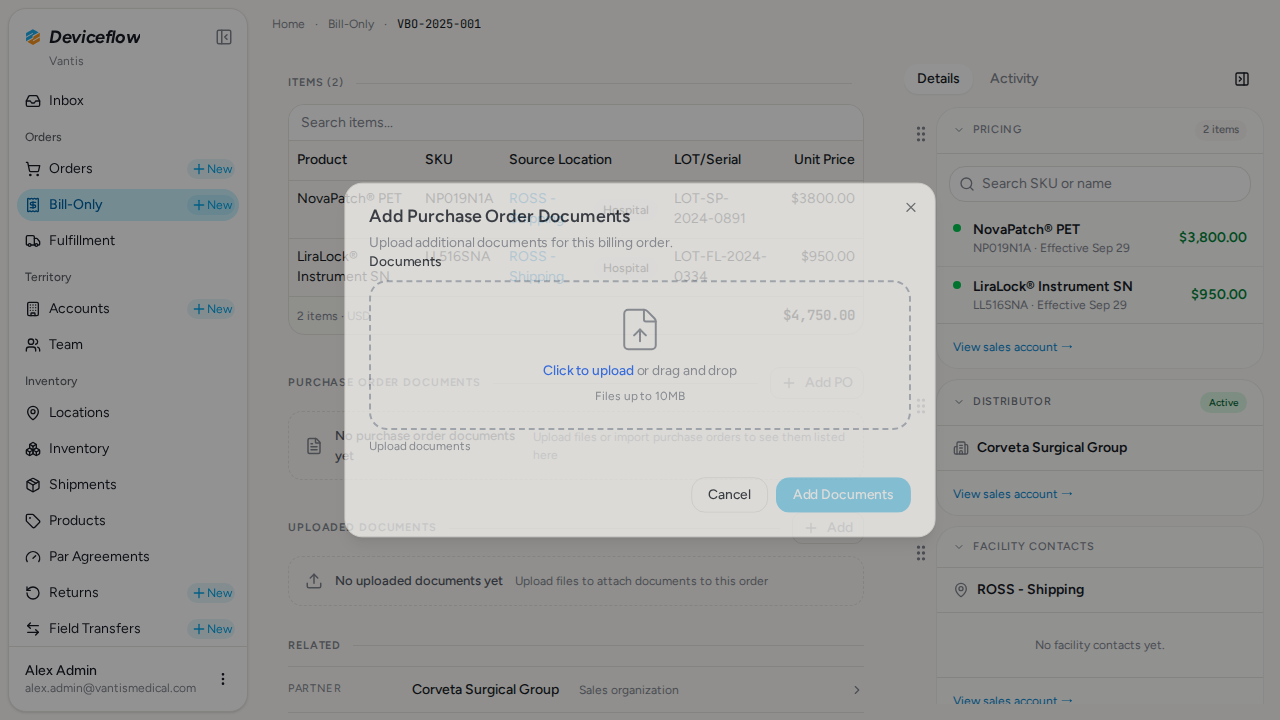Focus the Search items field
Image resolution: width=1280 pixels, height=720 pixels.
coord(576,123)
